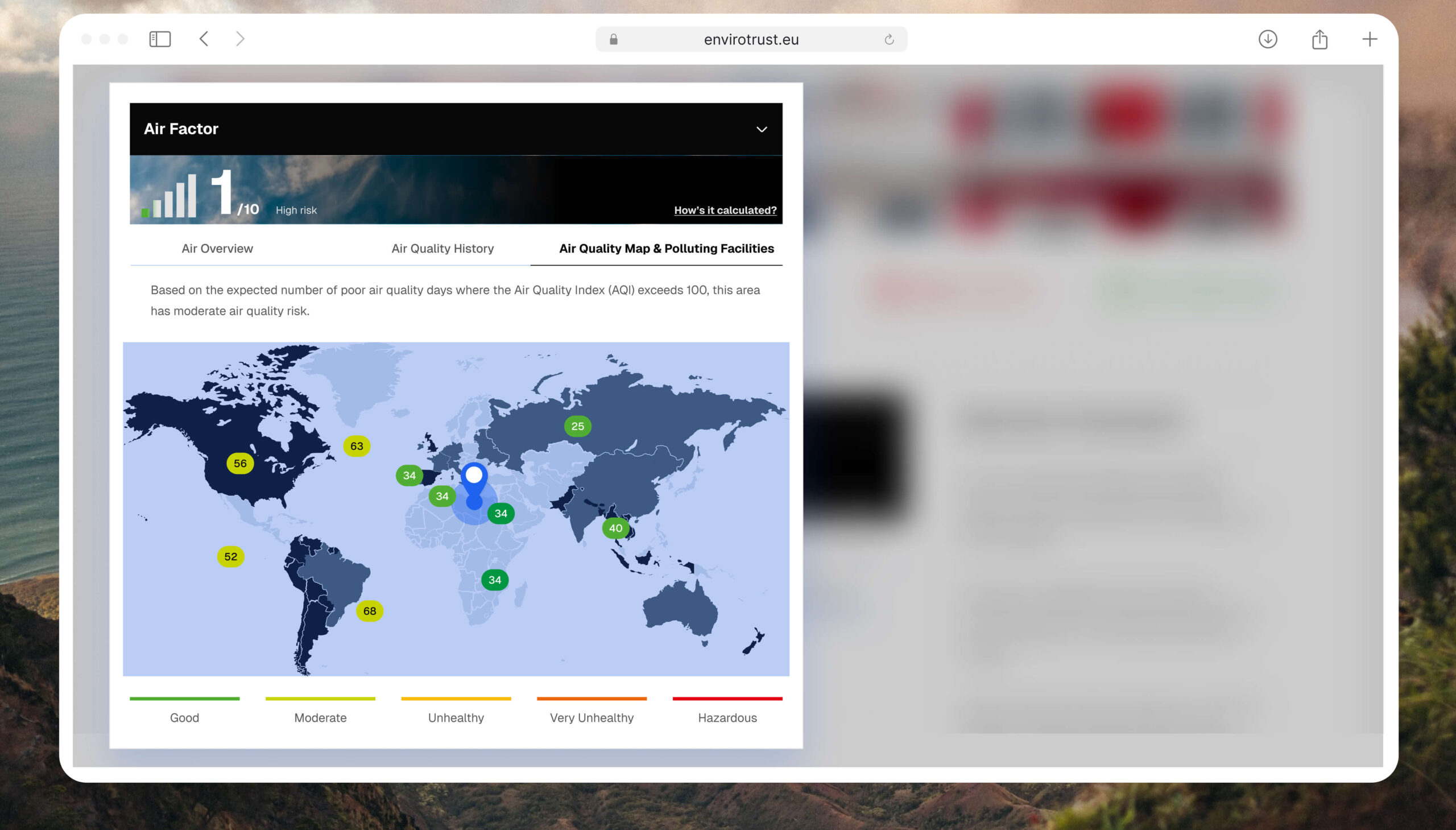Toggle the browser sidebar icon

tap(160, 39)
